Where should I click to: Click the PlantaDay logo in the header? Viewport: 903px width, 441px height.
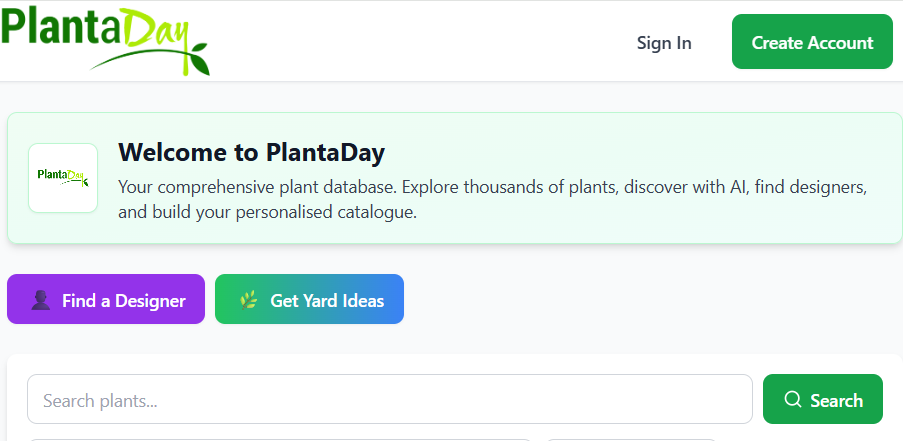point(105,40)
